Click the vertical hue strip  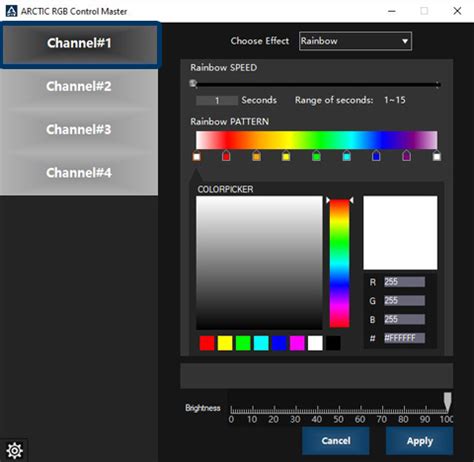click(339, 263)
